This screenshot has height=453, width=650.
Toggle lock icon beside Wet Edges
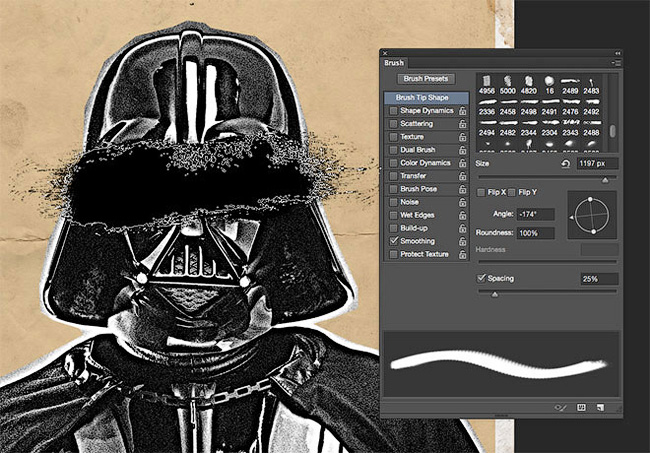[x=463, y=215]
